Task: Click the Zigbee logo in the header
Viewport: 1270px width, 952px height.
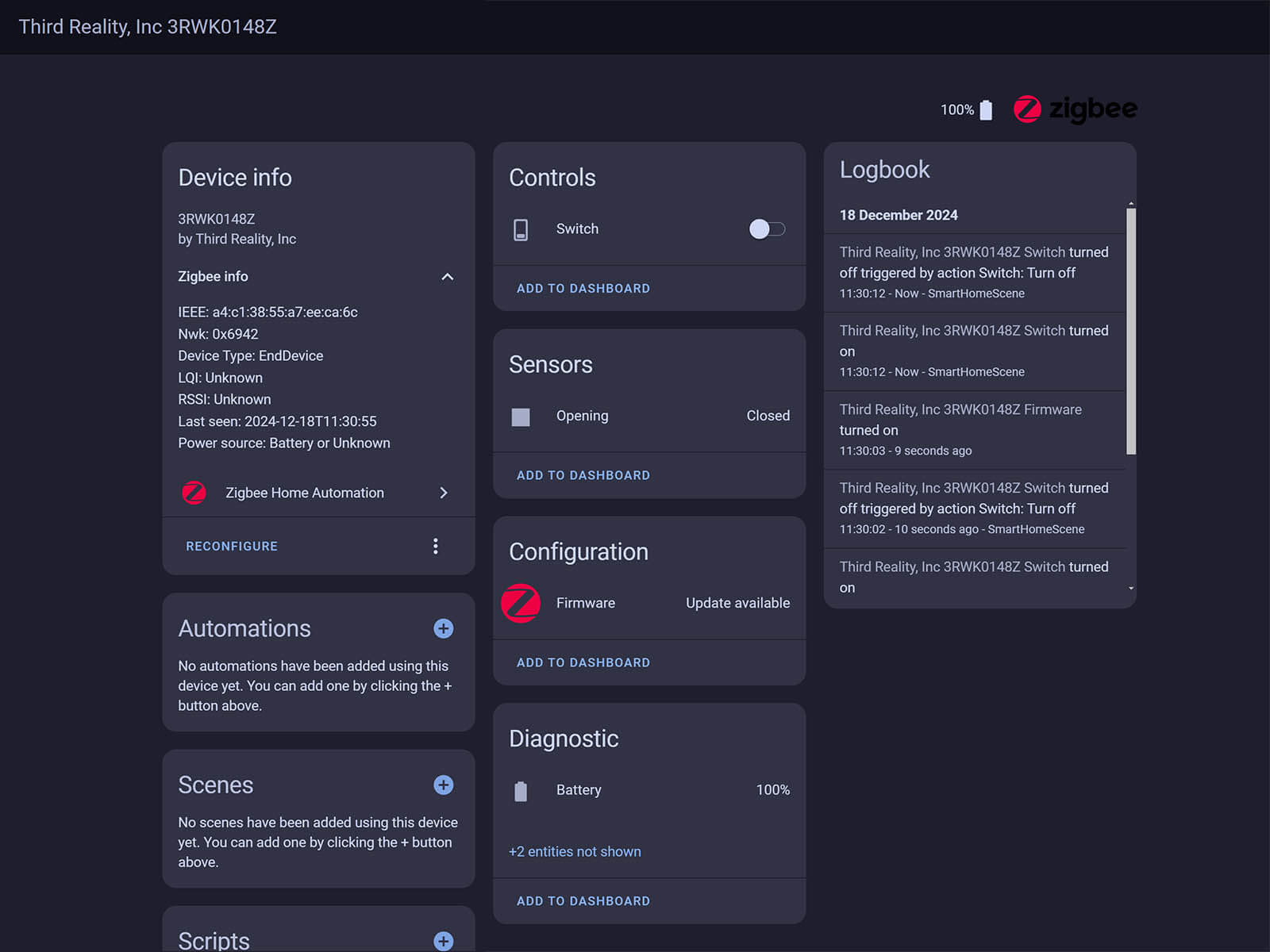Action: coord(1075,109)
